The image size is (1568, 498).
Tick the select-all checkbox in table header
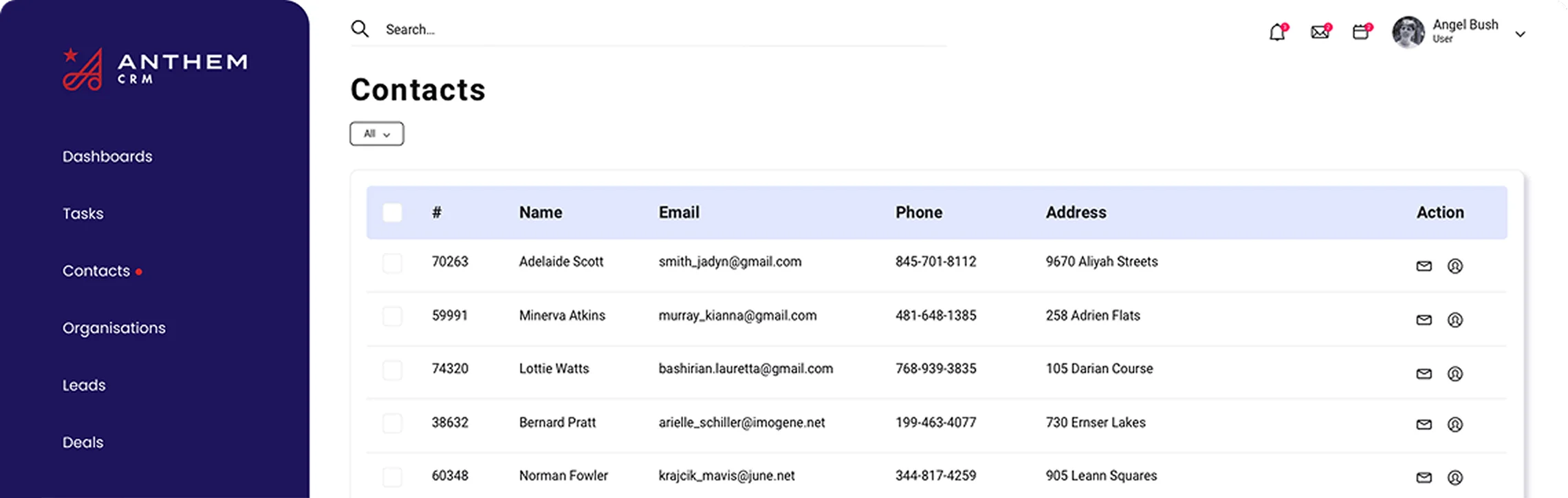click(392, 213)
